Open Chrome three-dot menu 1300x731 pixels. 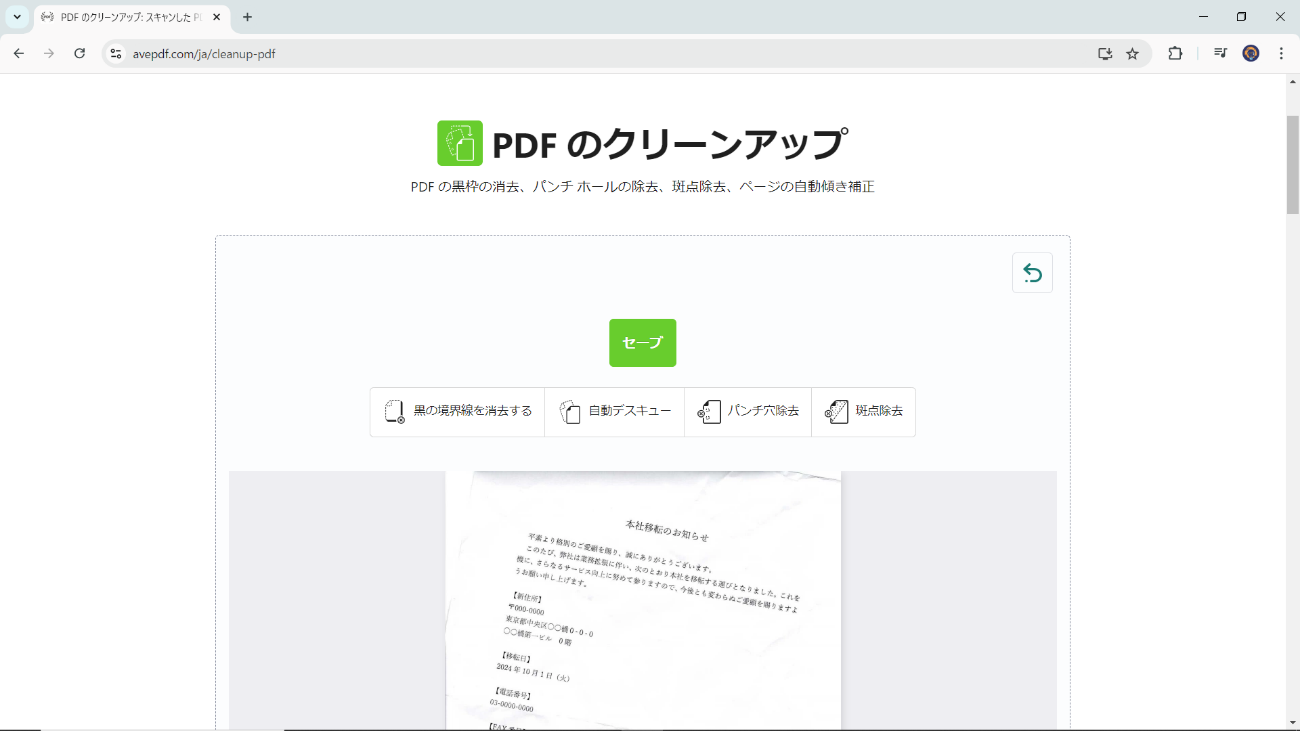pyautogui.click(x=1281, y=54)
